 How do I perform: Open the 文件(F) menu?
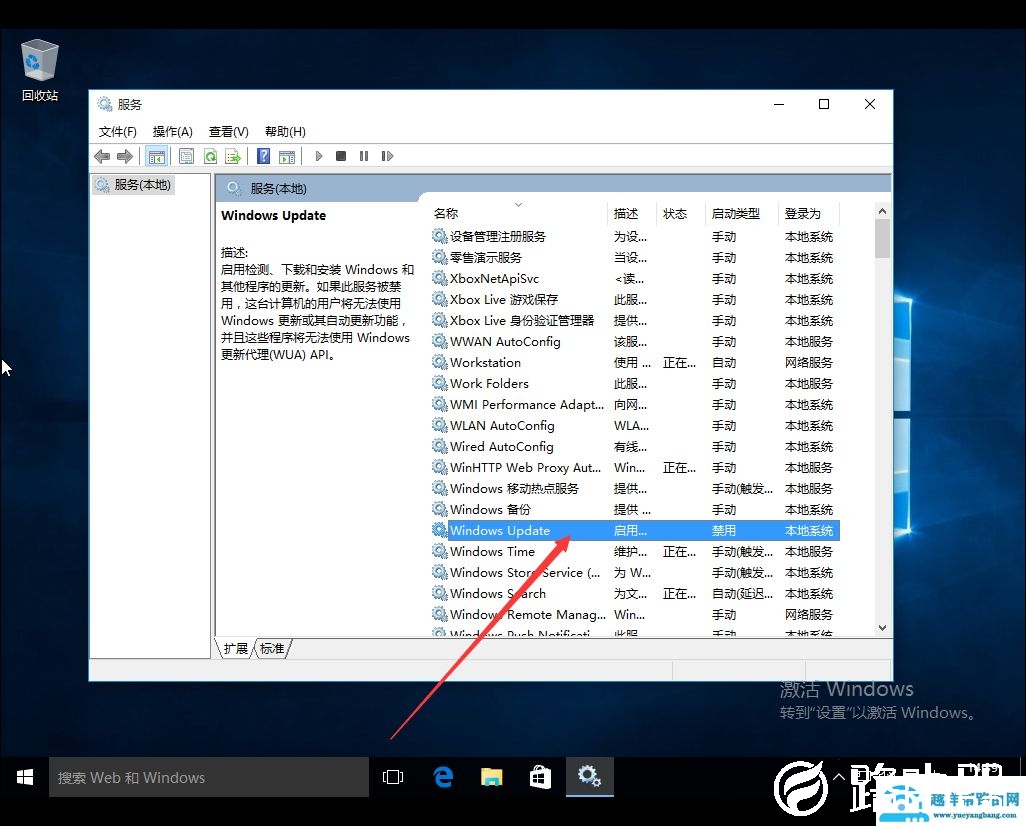click(118, 132)
